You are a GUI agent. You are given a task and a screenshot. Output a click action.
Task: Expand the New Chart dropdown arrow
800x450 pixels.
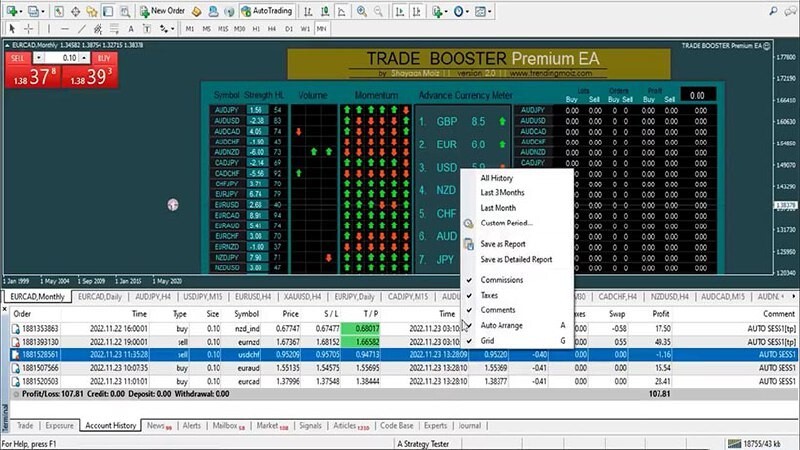pos(21,11)
